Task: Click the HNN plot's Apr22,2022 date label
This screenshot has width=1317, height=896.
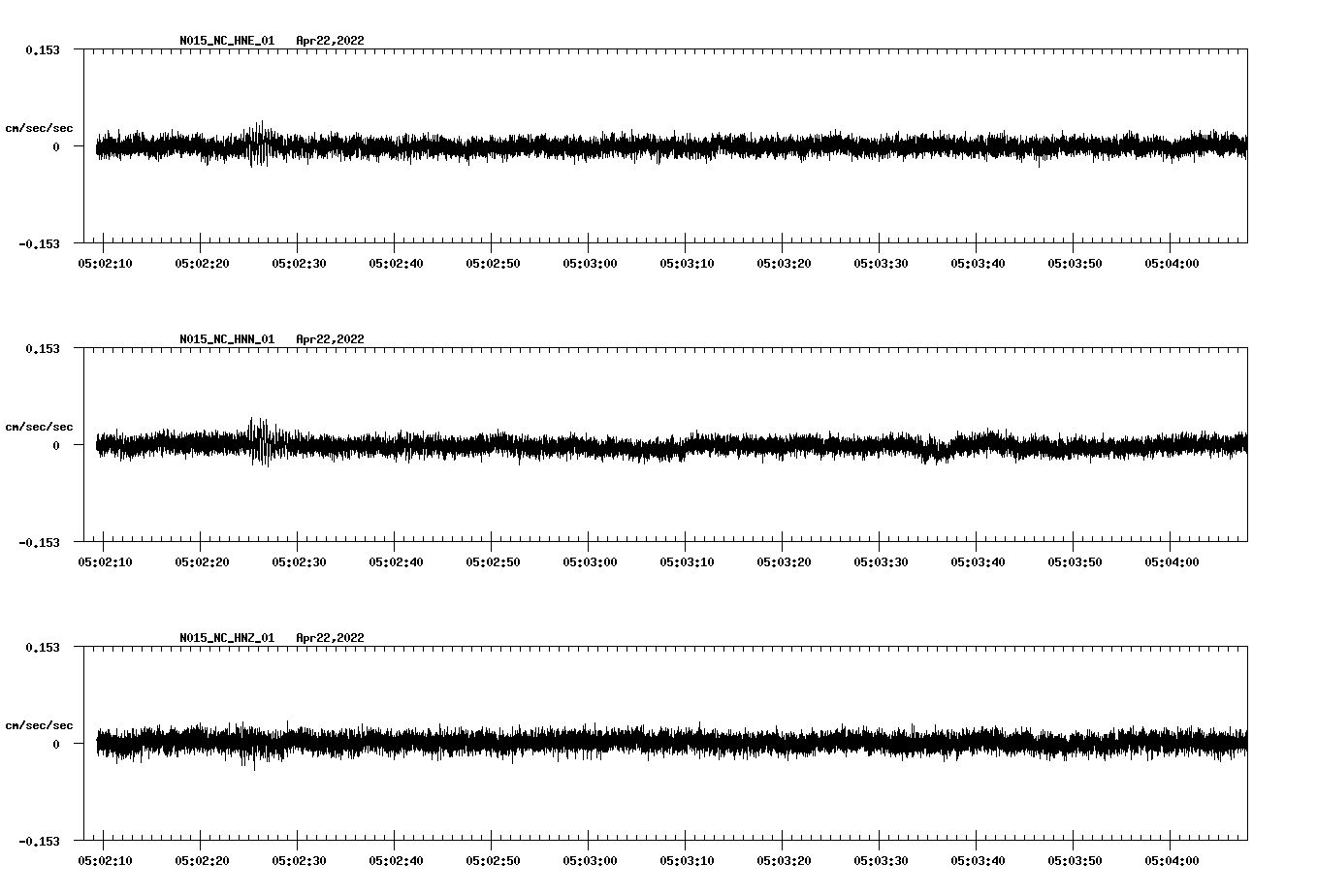Action: [x=330, y=339]
